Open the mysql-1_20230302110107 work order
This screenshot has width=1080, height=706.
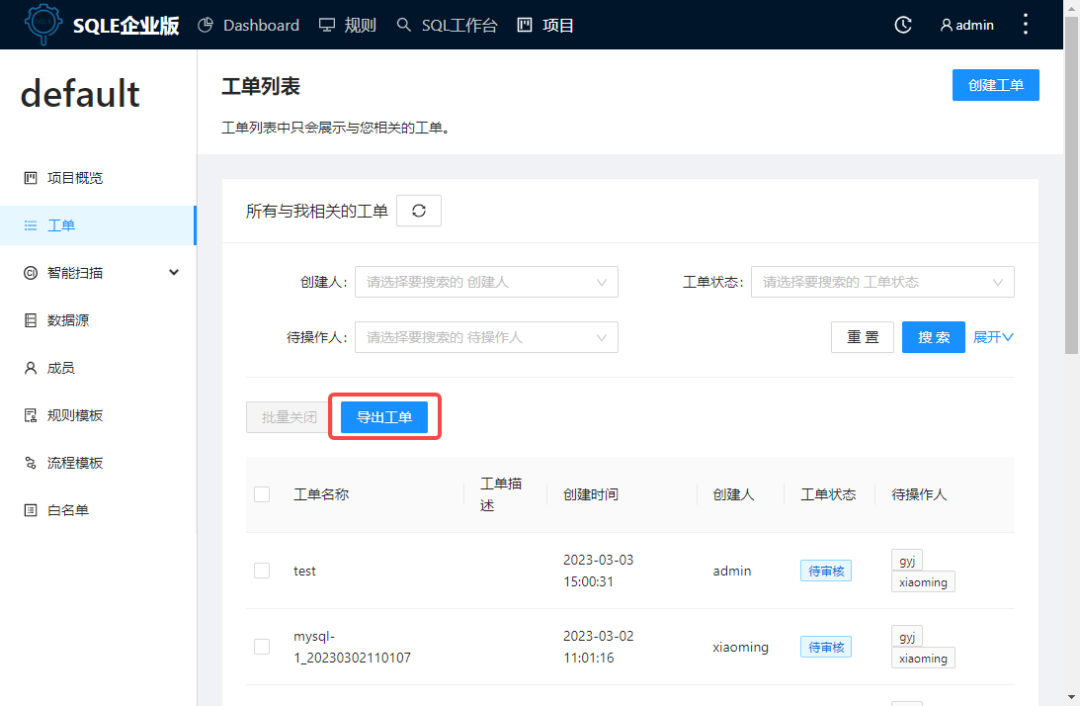pos(352,647)
